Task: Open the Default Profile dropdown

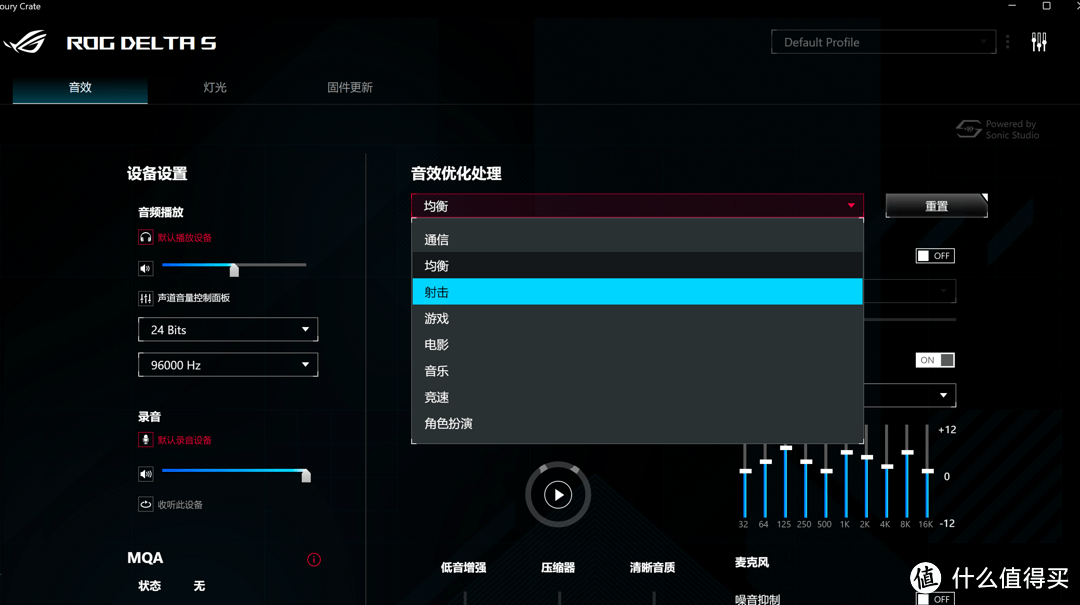Action: tap(882, 42)
